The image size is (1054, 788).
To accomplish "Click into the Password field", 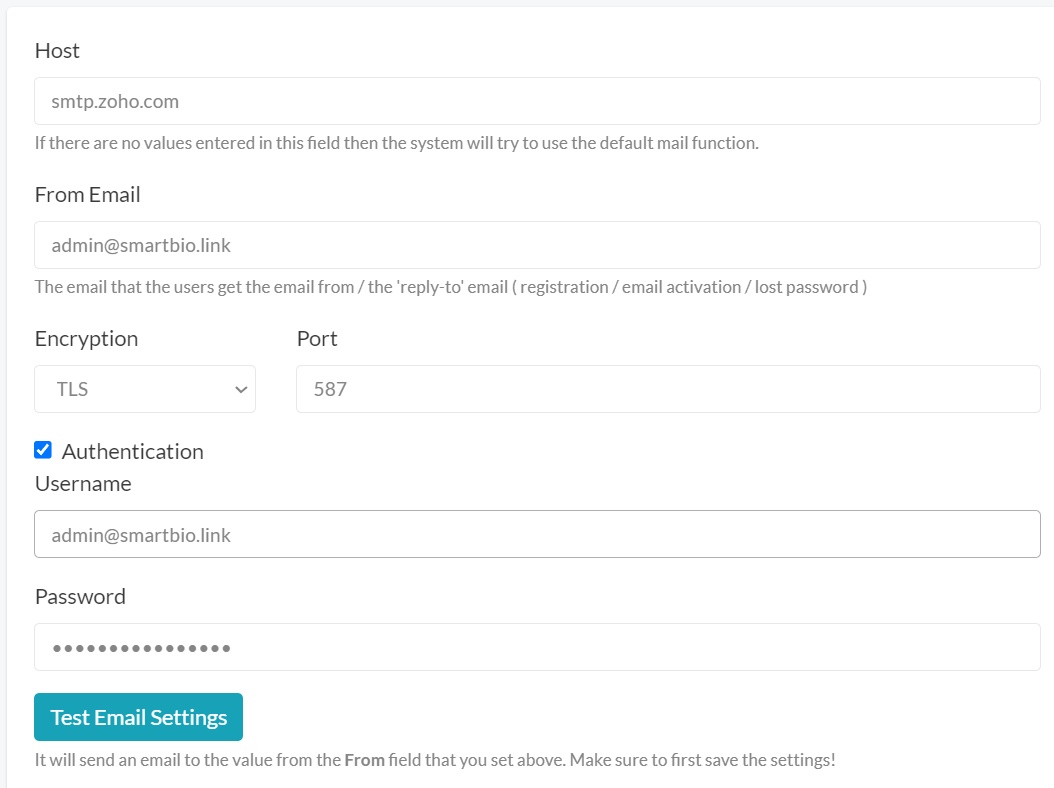I will 537,647.
